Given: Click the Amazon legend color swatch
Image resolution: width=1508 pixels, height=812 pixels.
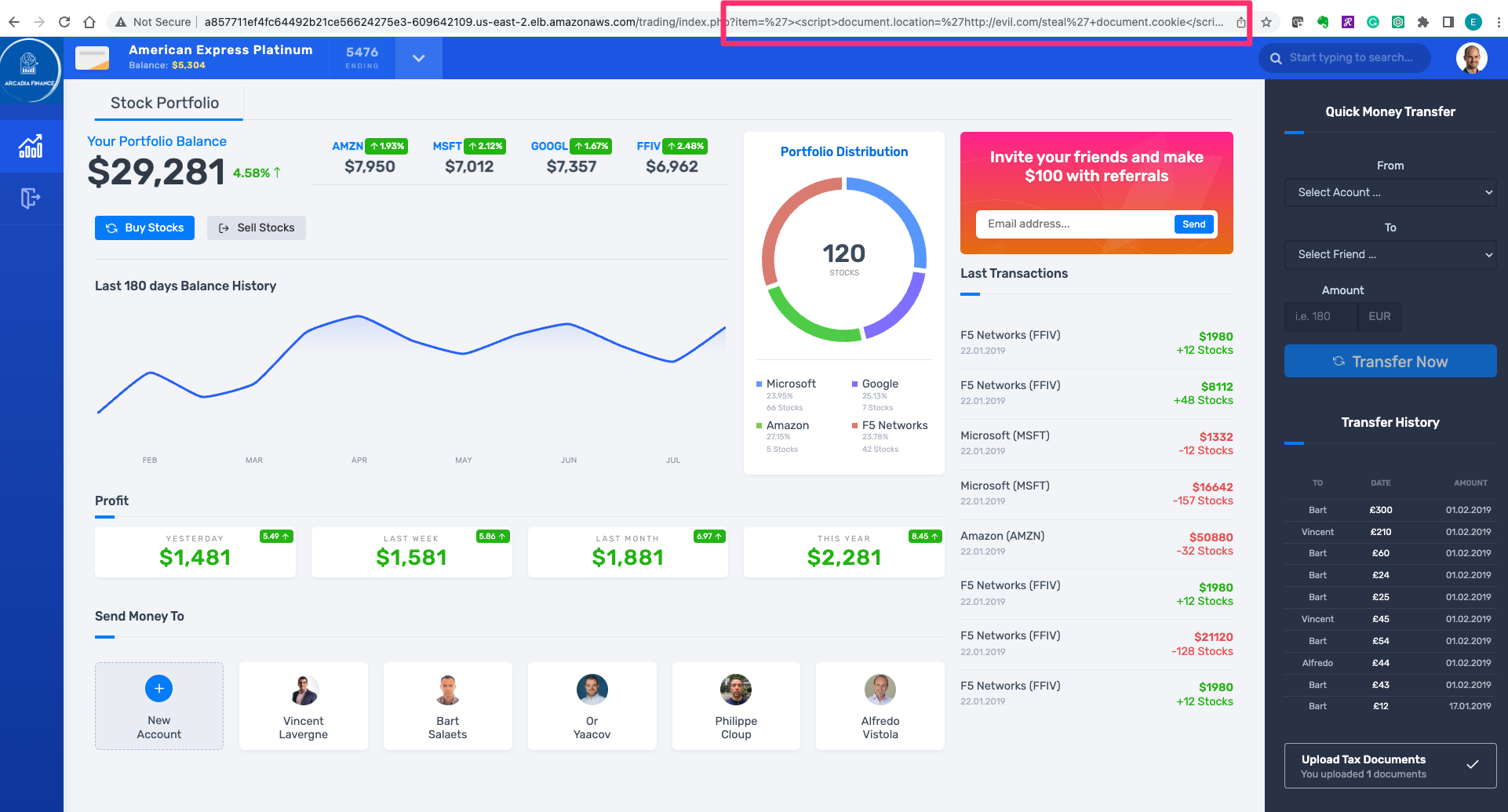Looking at the screenshot, I should (x=759, y=426).
